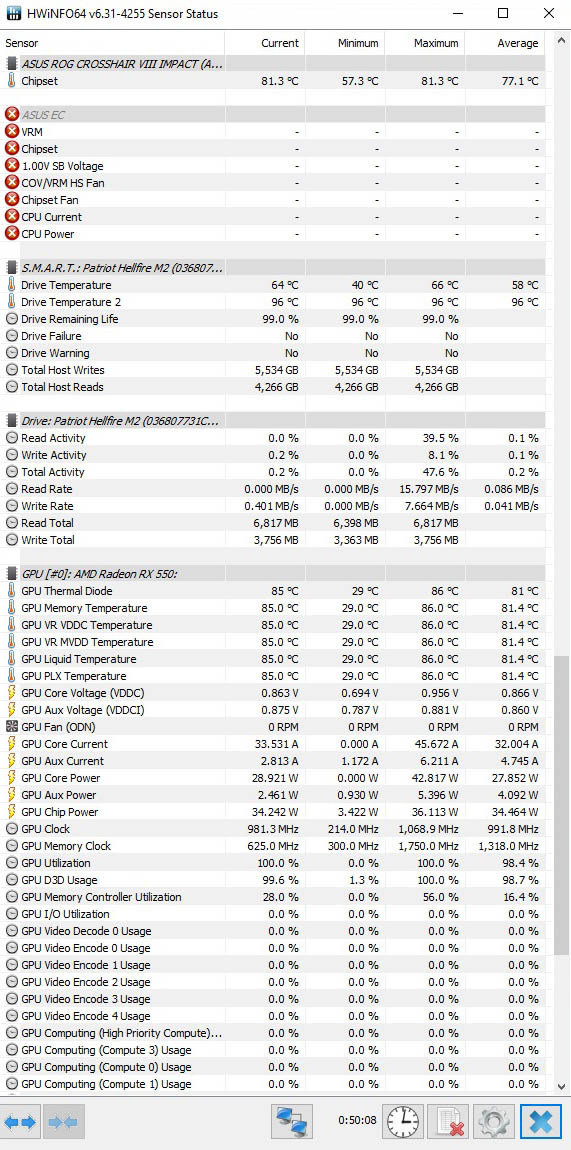Open settings gear icon in bottom toolbar
This screenshot has width=571, height=1150.
pos(493,1122)
